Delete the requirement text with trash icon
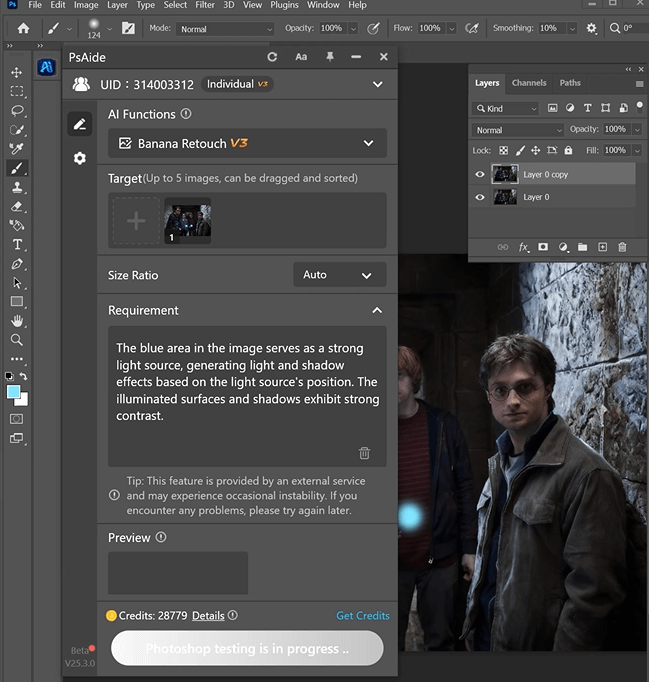Screen dimensions: 649x682 pyautogui.click(x=364, y=453)
